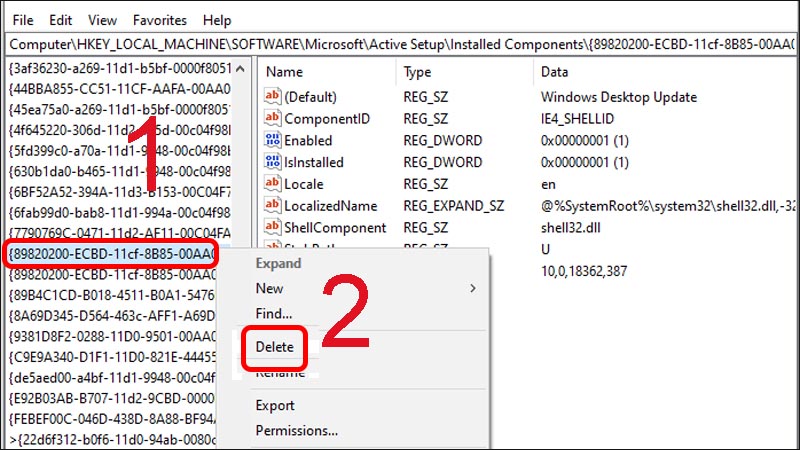Click the REG_EXPAND_SZ type cell
This screenshot has height=450, width=800.
click(x=454, y=206)
